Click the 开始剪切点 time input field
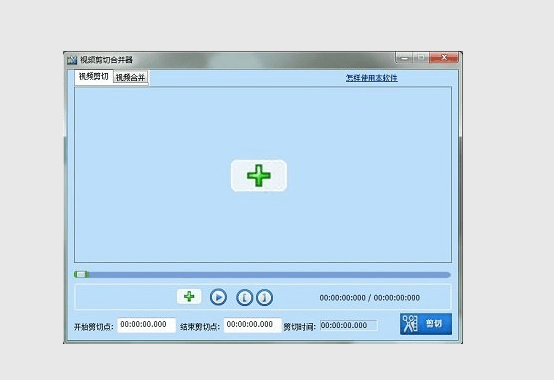This screenshot has width=554, height=380. 146,325
